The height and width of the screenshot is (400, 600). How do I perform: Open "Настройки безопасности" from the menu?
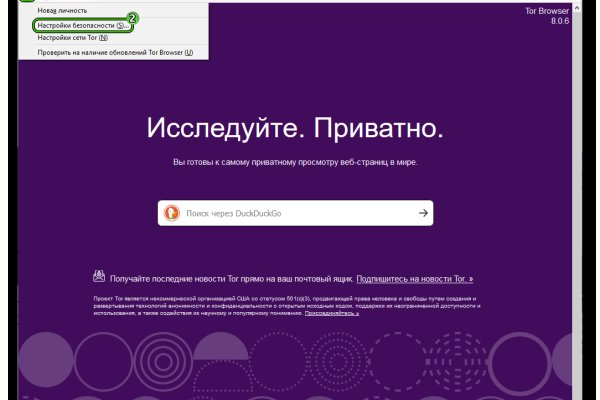(x=82, y=24)
